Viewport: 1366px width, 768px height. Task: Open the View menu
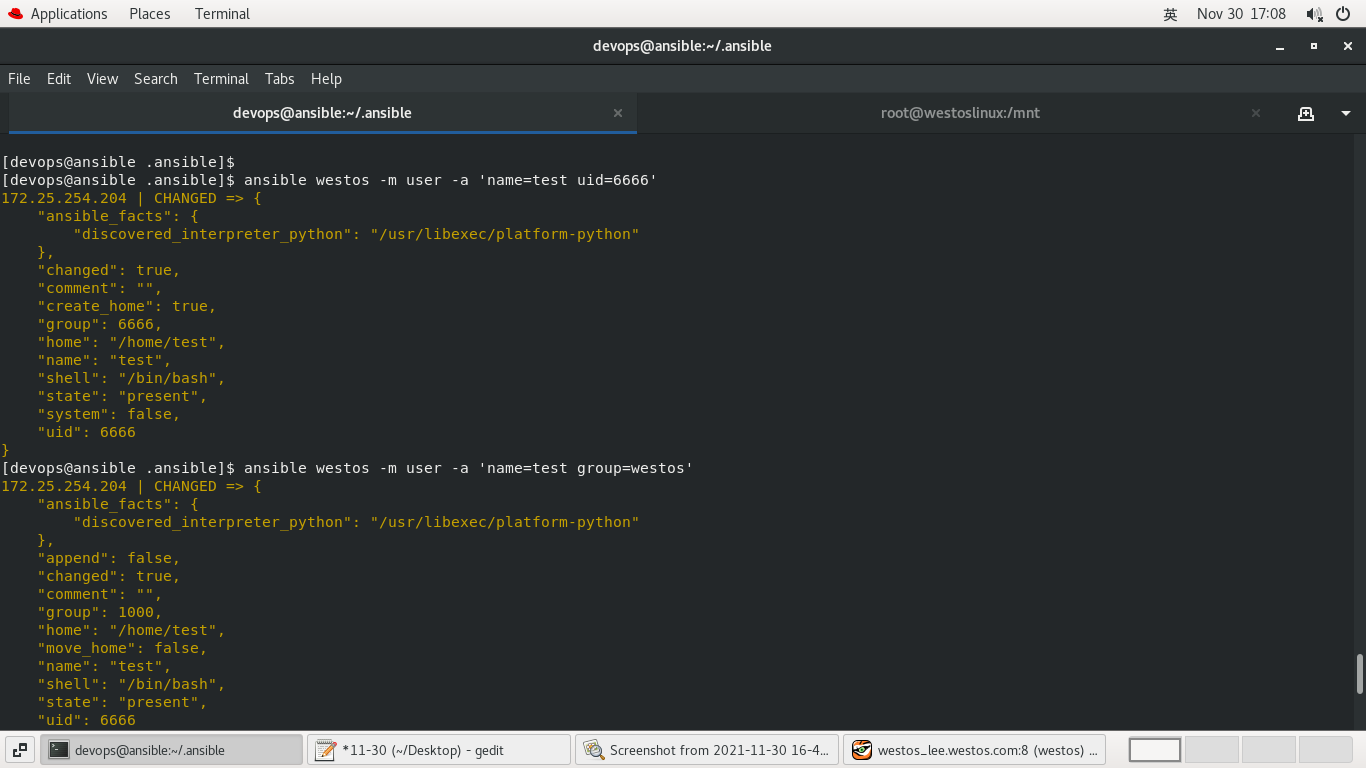point(102,79)
